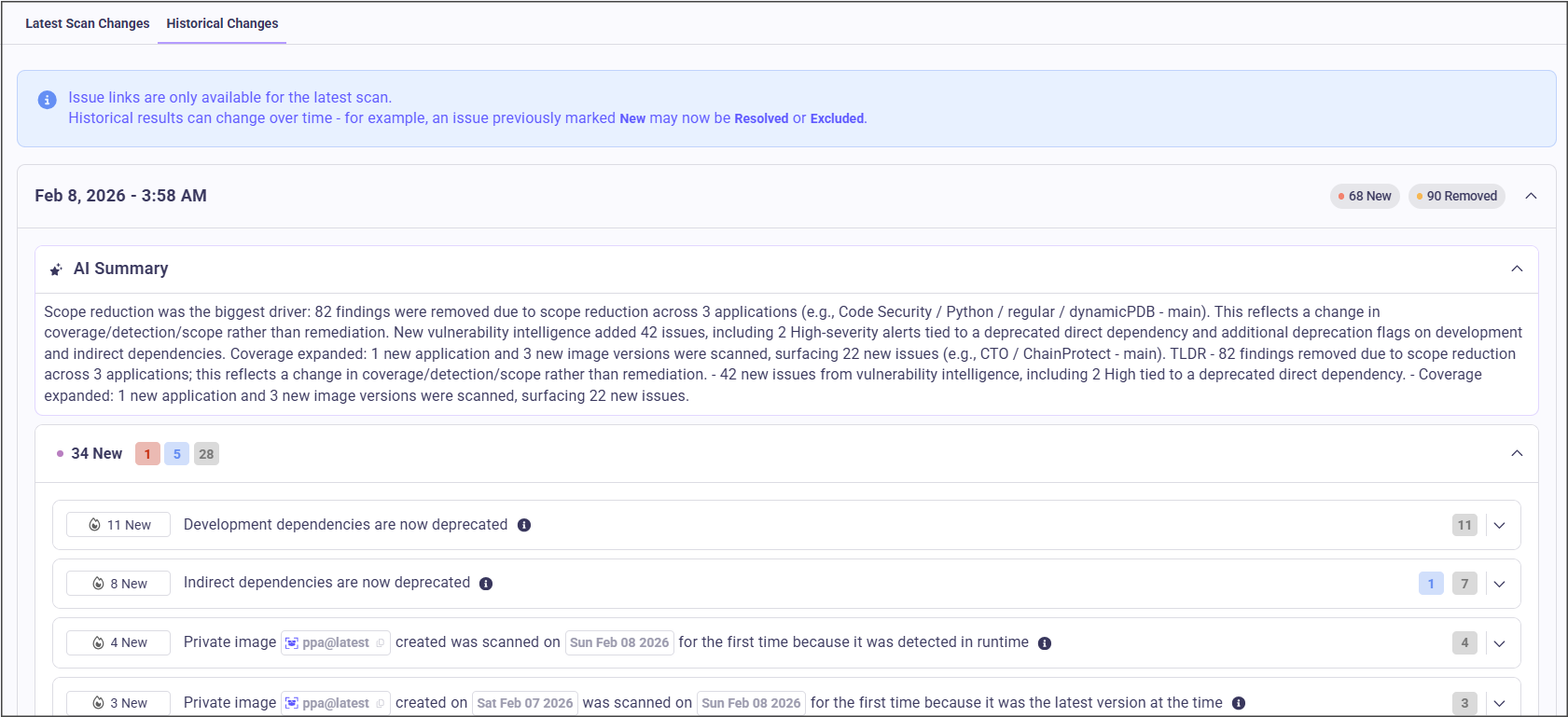Click the info icon in the blue banner
The image size is (1568, 717).
click(x=47, y=100)
